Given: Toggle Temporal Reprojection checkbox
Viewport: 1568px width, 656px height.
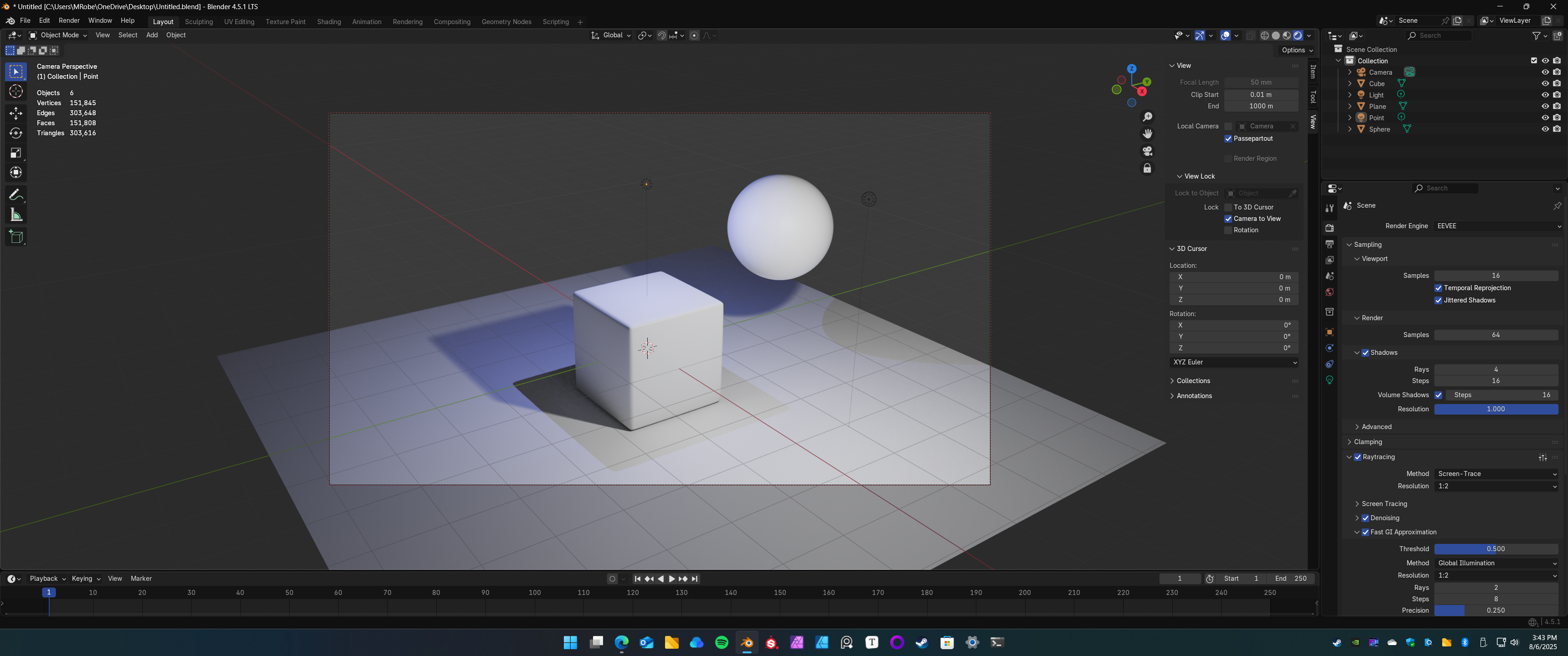Looking at the screenshot, I should [1439, 288].
